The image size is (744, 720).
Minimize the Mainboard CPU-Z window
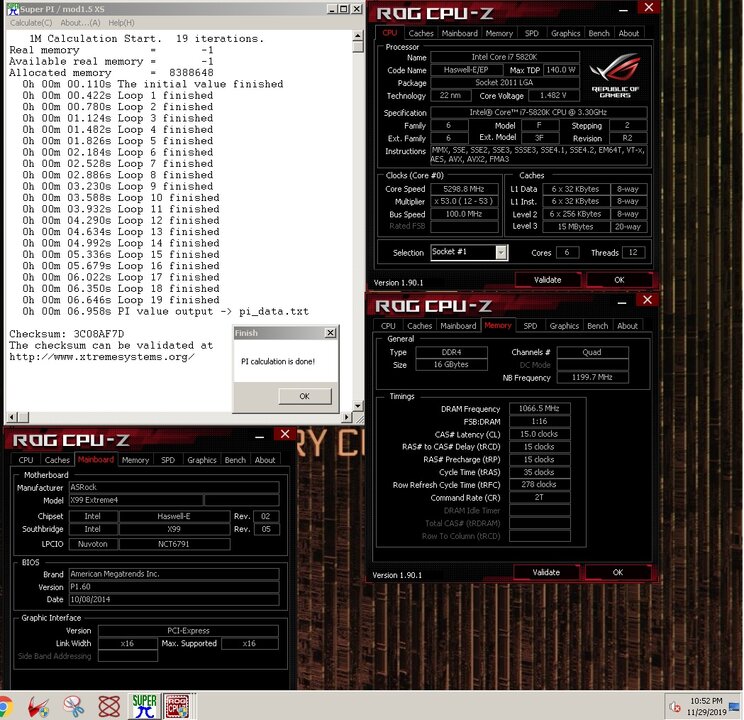[x=260, y=437]
